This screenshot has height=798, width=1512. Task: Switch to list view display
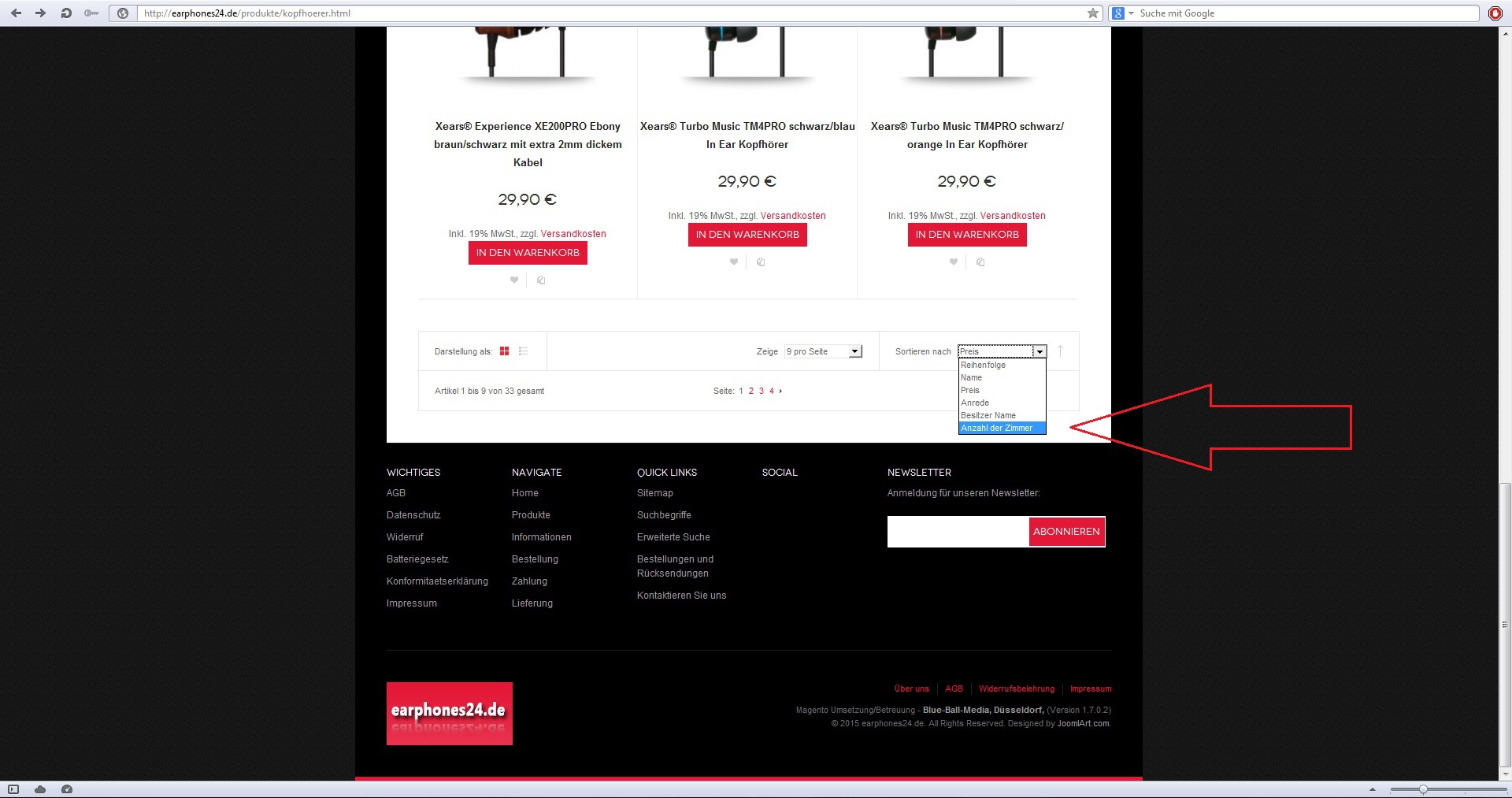tap(523, 351)
